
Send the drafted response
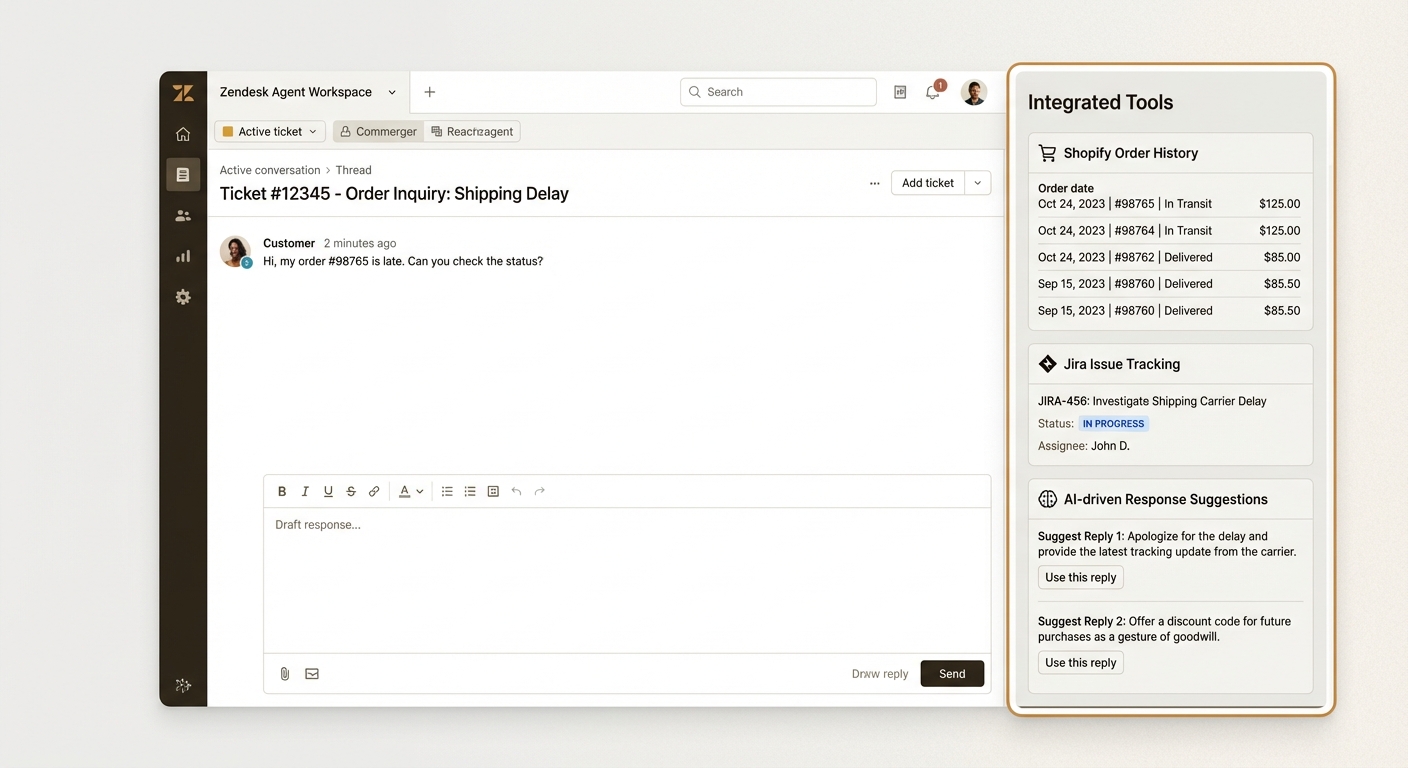click(951, 673)
